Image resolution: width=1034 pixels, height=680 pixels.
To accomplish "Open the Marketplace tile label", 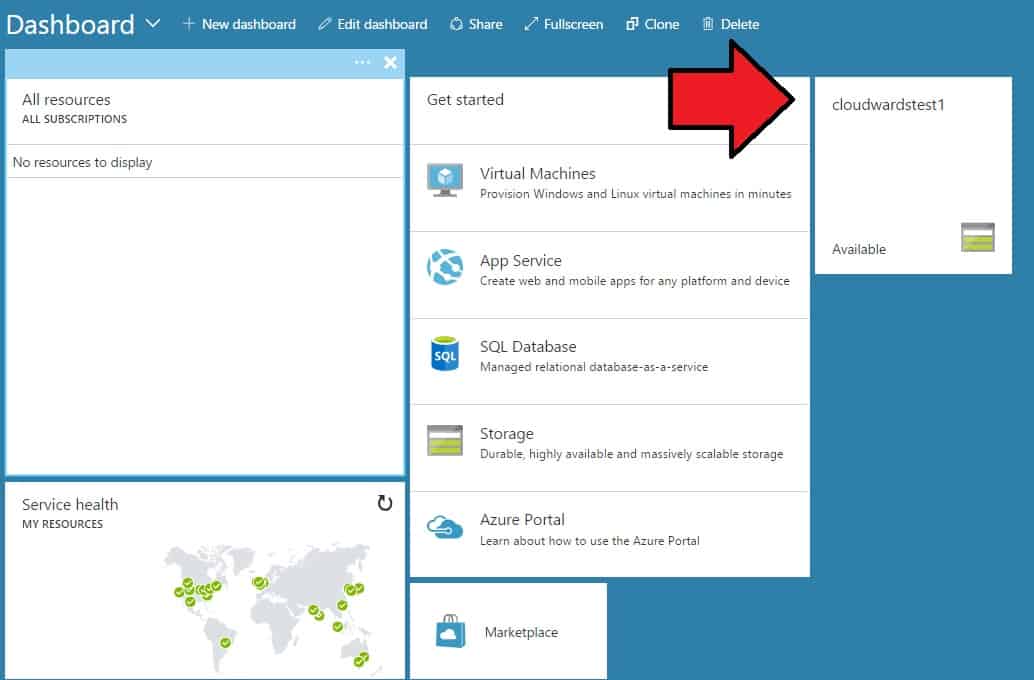I will (521, 633).
